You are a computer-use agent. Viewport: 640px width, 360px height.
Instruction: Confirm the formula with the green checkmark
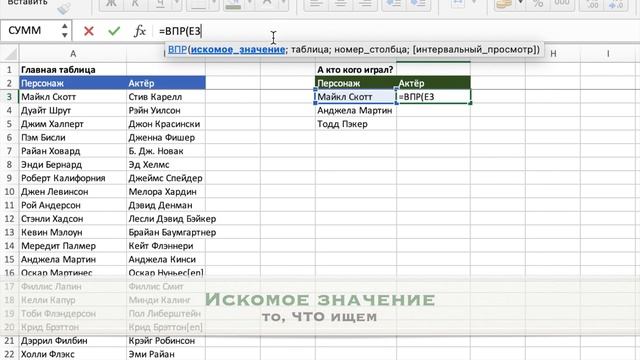point(114,31)
